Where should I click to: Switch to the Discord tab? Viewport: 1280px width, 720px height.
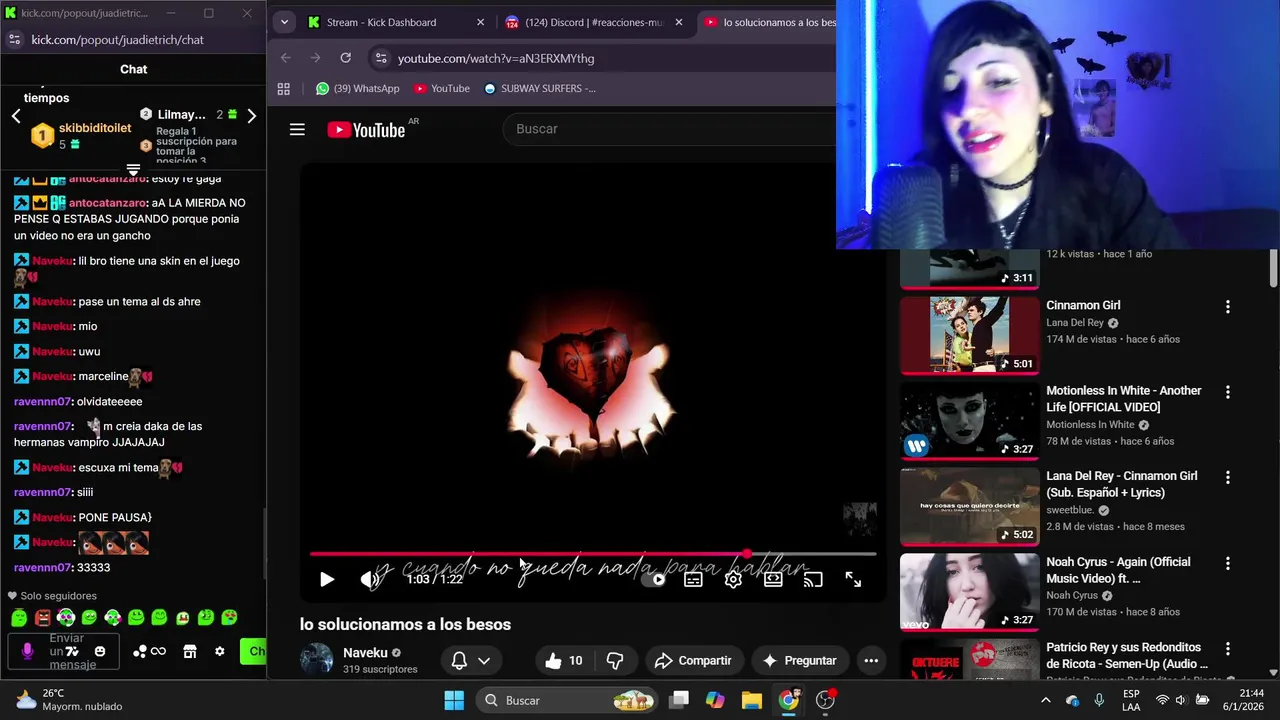594,22
